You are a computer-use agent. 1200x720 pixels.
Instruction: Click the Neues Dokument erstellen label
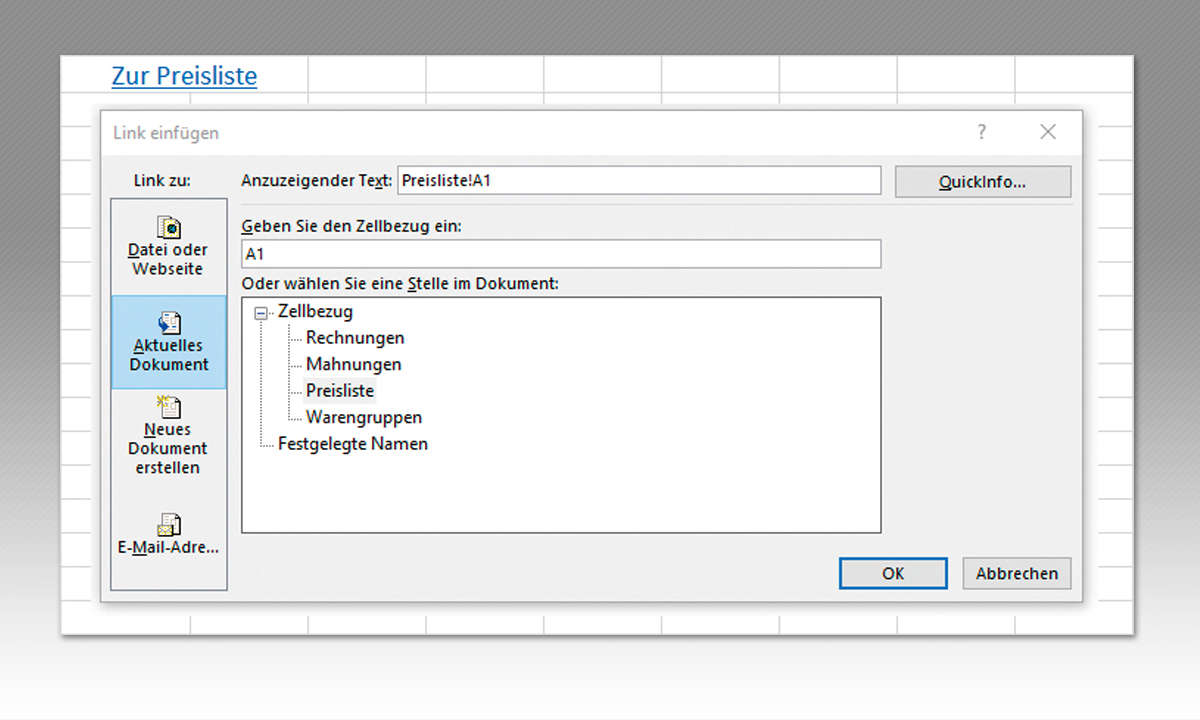tap(168, 448)
